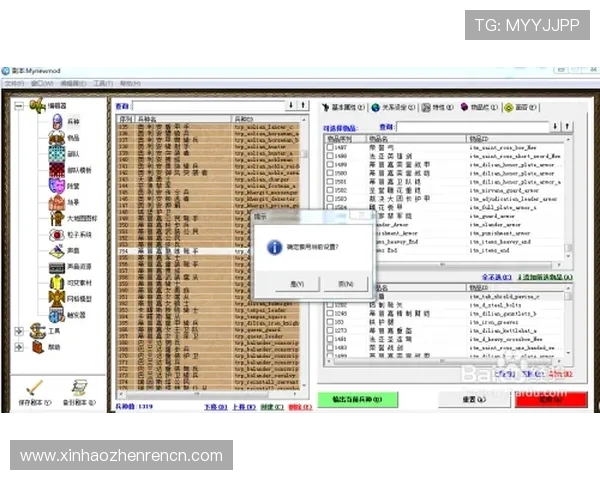
Task: Check the box for item 1498
Action: [x=329, y=156]
